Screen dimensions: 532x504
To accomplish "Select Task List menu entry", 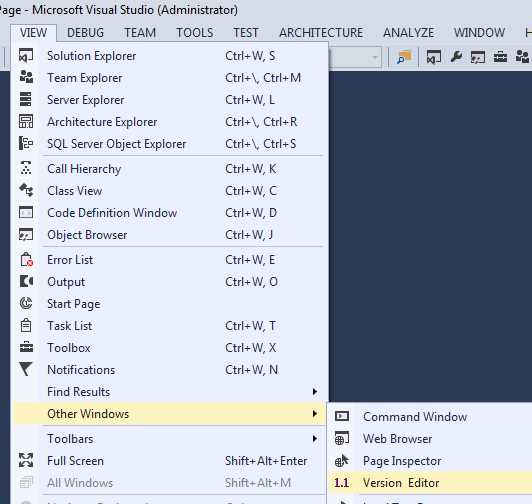I will [170, 325].
